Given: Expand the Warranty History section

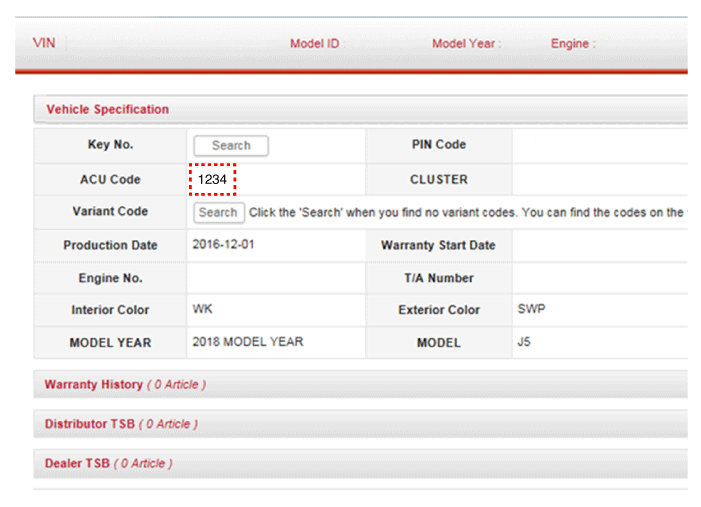Looking at the screenshot, I should pos(94,385).
